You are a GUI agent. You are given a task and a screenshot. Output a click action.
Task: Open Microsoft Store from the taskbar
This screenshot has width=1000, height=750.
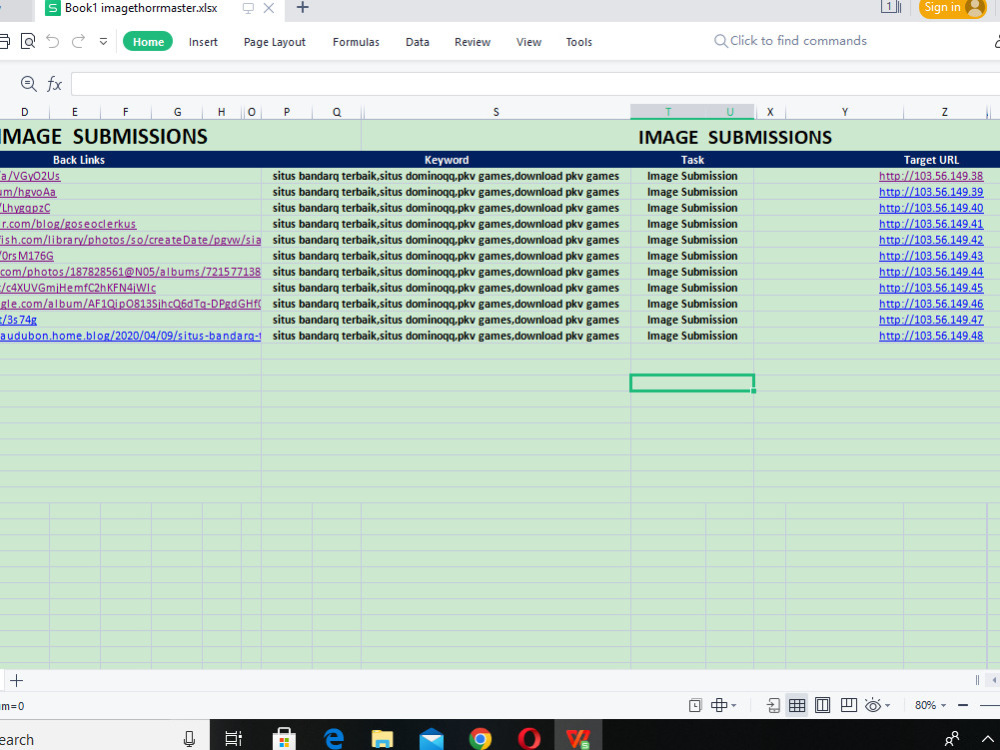pyautogui.click(x=284, y=739)
